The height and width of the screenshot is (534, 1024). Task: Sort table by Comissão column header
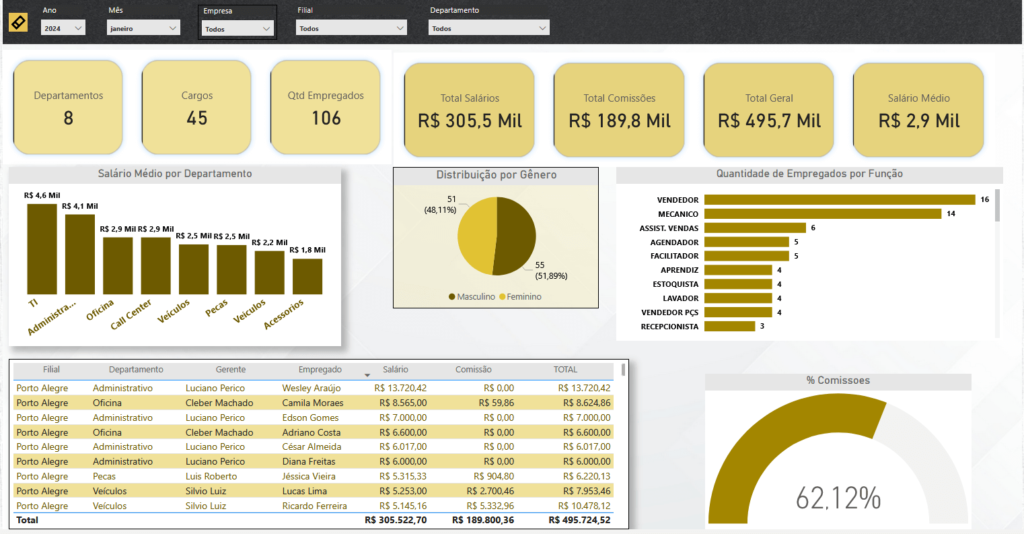click(x=473, y=369)
